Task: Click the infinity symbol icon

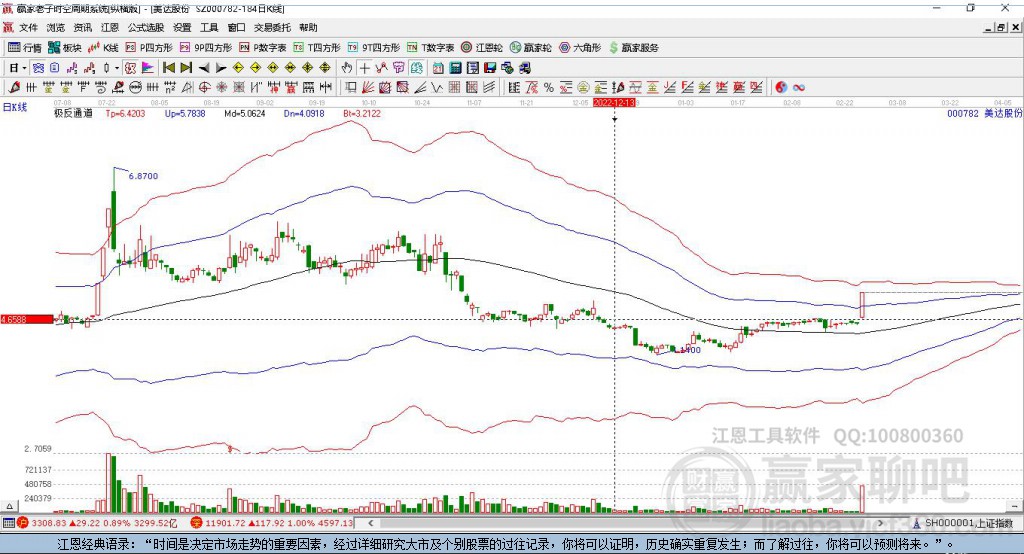Action: pos(799,88)
